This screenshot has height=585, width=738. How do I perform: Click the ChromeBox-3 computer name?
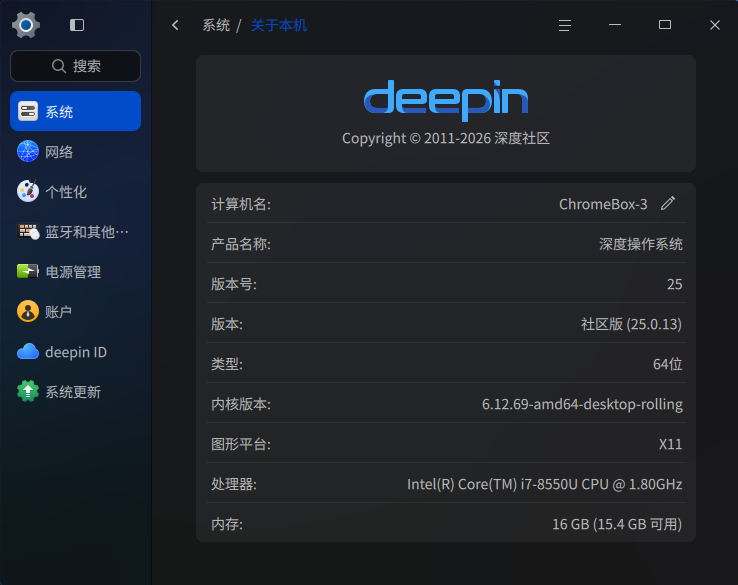(x=603, y=204)
